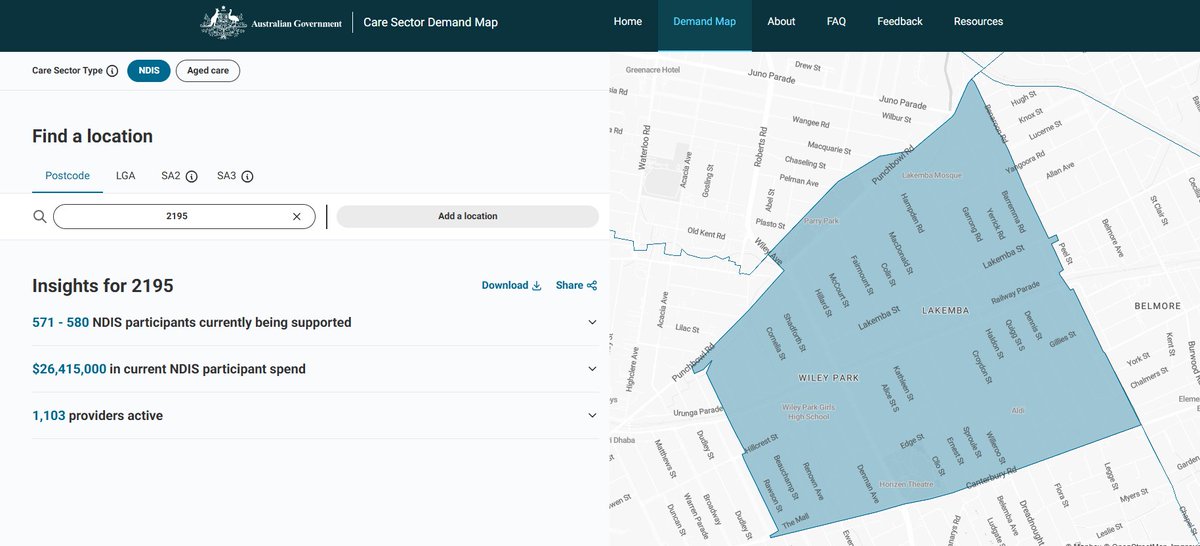Switch to the SA3 tab
The image size is (1200, 546).
click(227, 176)
